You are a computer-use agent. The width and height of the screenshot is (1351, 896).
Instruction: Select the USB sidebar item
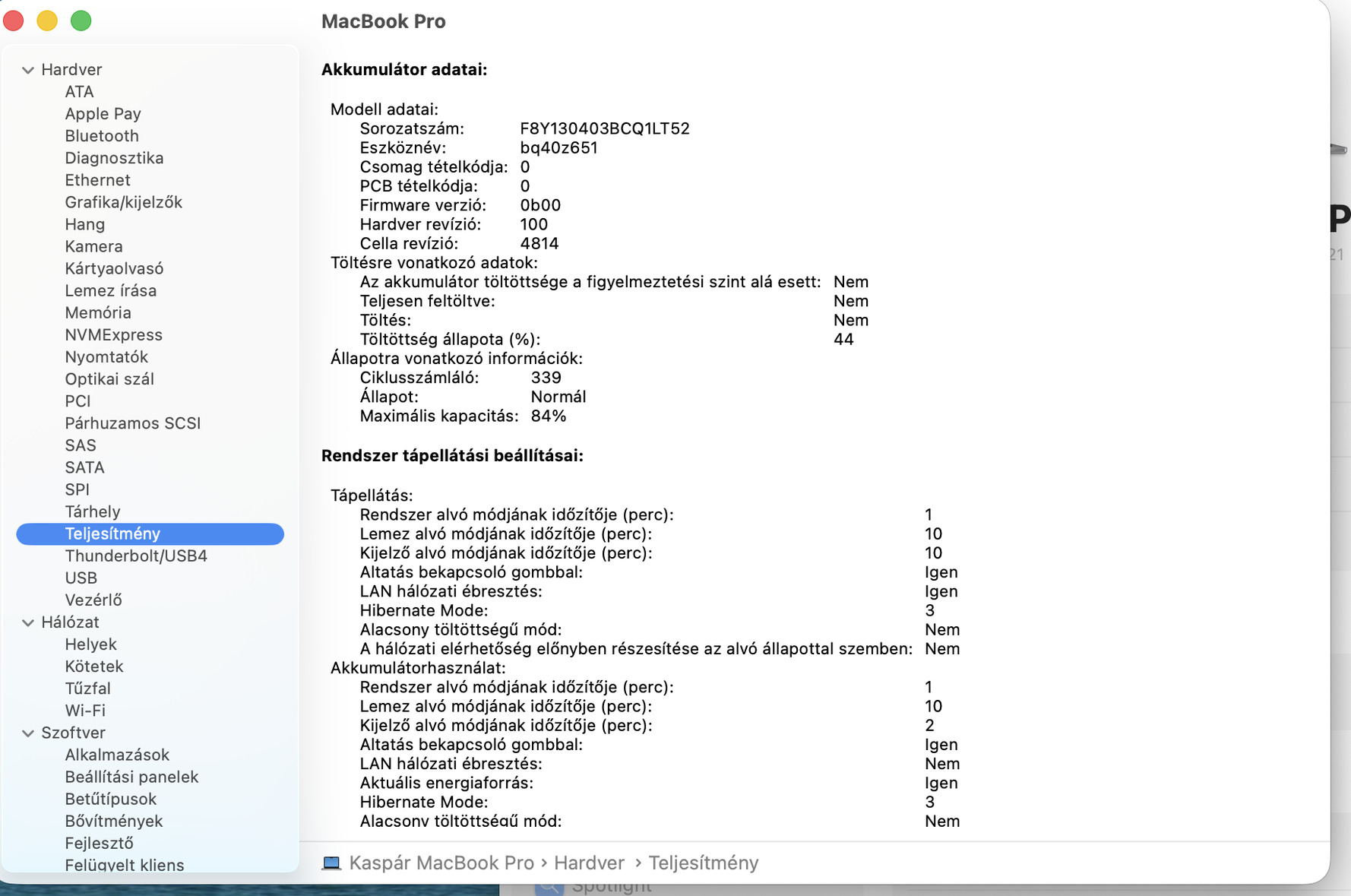[x=81, y=578]
